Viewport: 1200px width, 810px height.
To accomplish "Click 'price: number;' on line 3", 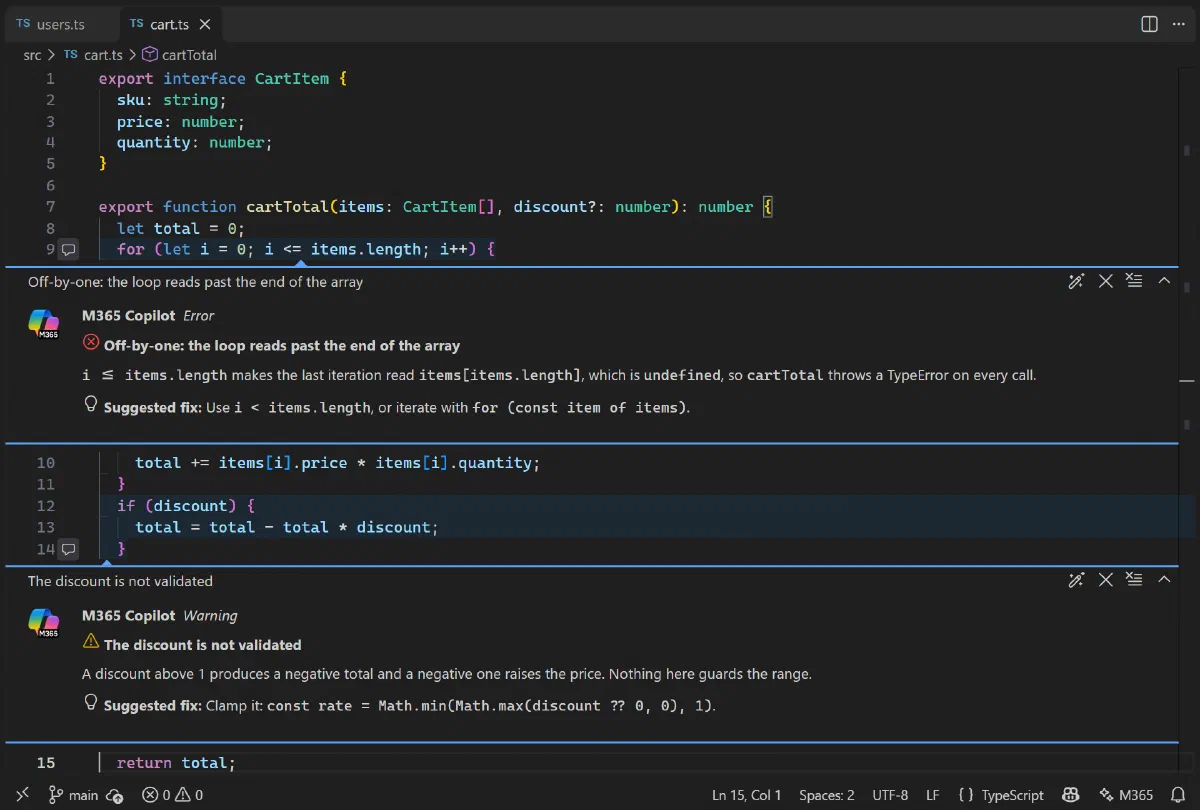I will pyautogui.click(x=181, y=122).
